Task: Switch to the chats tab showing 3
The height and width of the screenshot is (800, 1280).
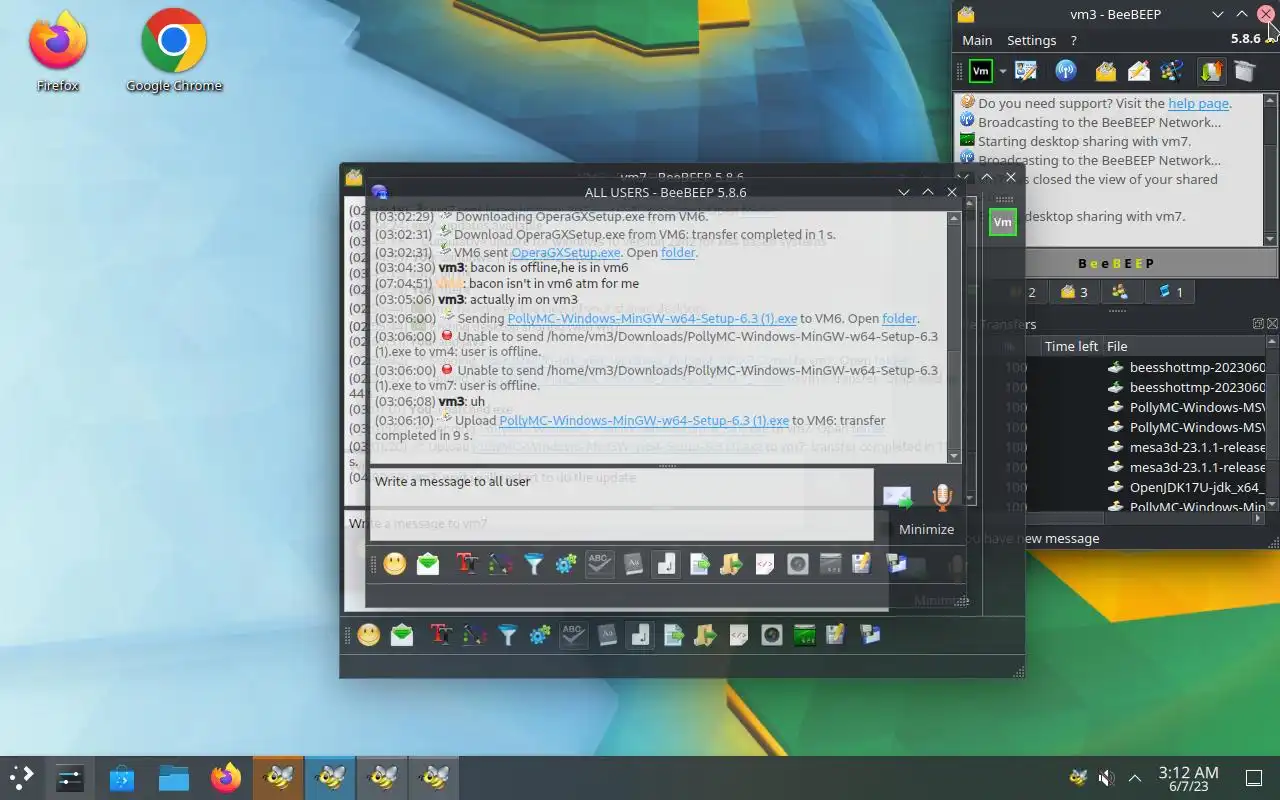Action: click(1074, 292)
